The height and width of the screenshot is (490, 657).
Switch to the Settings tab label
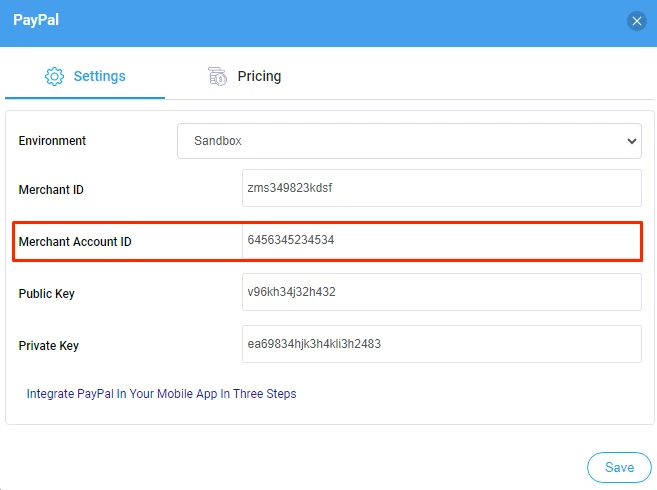(99, 76)
